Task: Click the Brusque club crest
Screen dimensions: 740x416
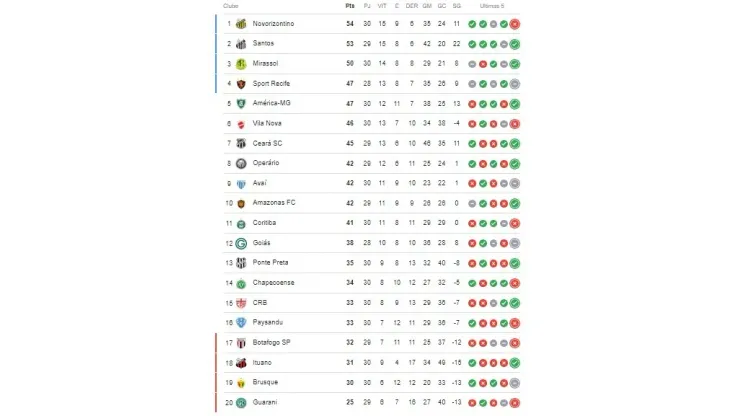Action: point(241,382)
